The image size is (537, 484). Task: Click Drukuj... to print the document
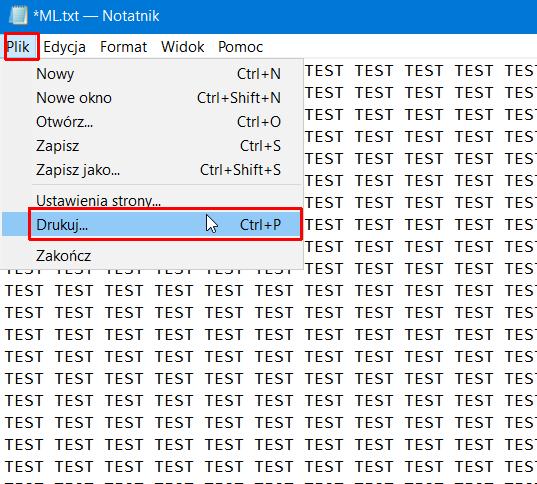(151, 225)
